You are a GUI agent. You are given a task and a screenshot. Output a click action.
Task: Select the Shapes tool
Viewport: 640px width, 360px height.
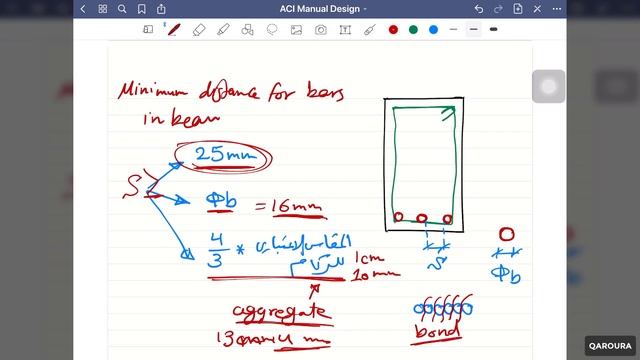pos(247,29)
